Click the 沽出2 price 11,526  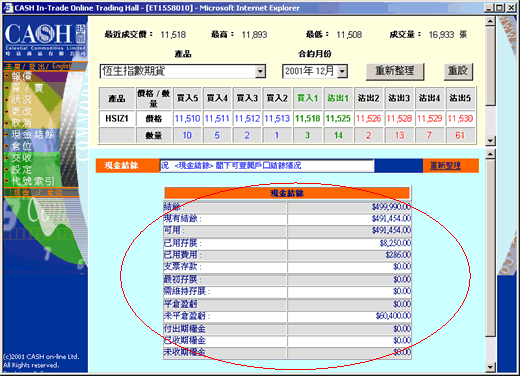[368, 118]
